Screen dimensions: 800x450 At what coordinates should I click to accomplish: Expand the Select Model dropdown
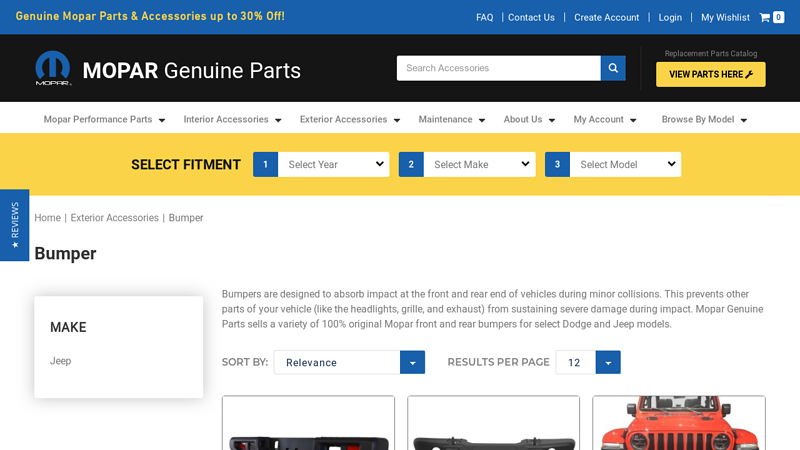tap(625, 164)
